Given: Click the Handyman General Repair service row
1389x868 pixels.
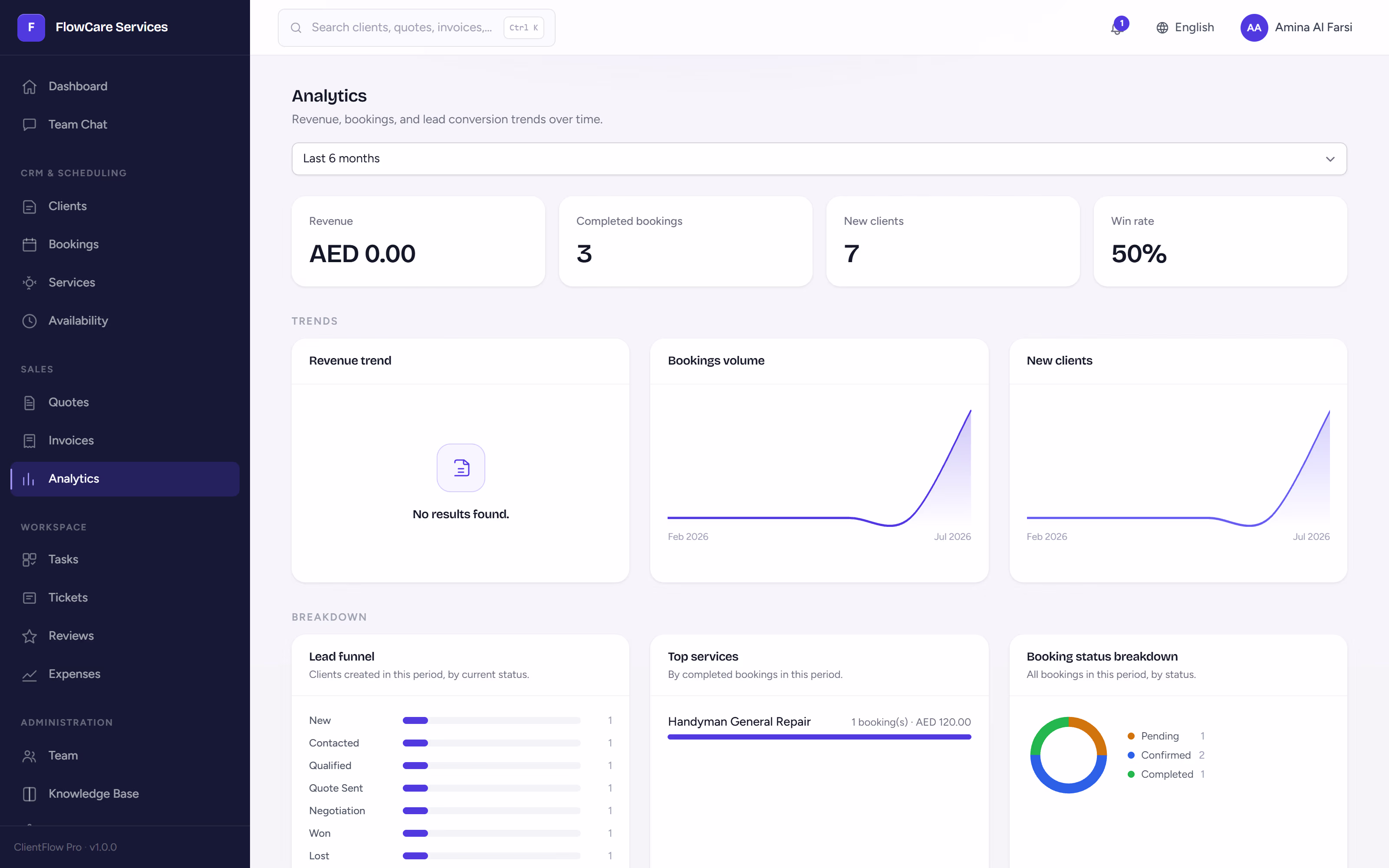Looking at the screenshot, I should click(x=819, y=727).
